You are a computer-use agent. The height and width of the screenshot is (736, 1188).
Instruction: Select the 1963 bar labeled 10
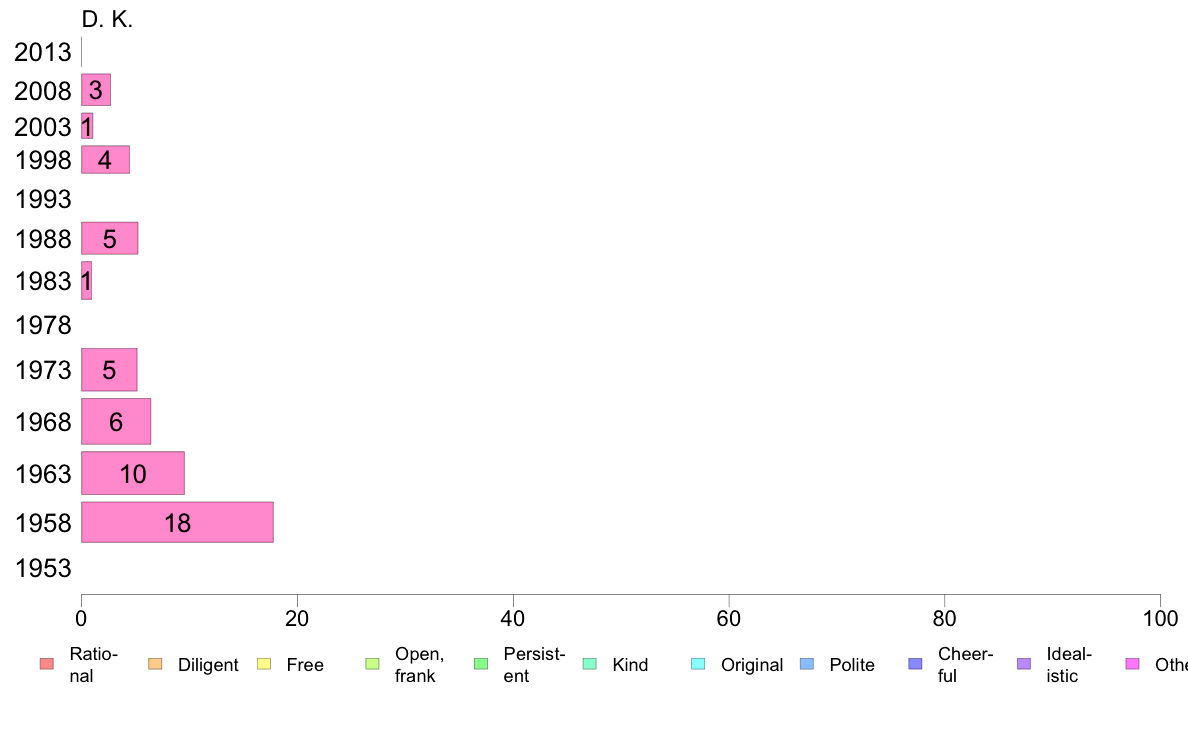133,473
